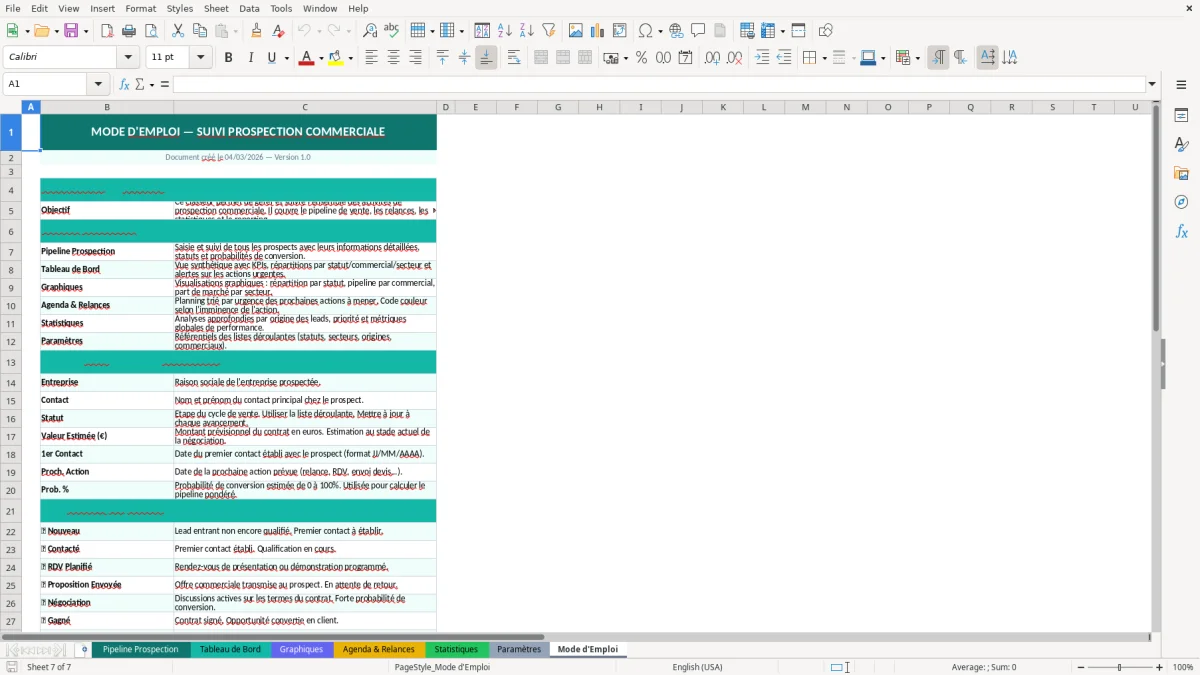Expand the Name Box dropdown
Viewport: 1200px width, 675px height.
click(99, 84)
